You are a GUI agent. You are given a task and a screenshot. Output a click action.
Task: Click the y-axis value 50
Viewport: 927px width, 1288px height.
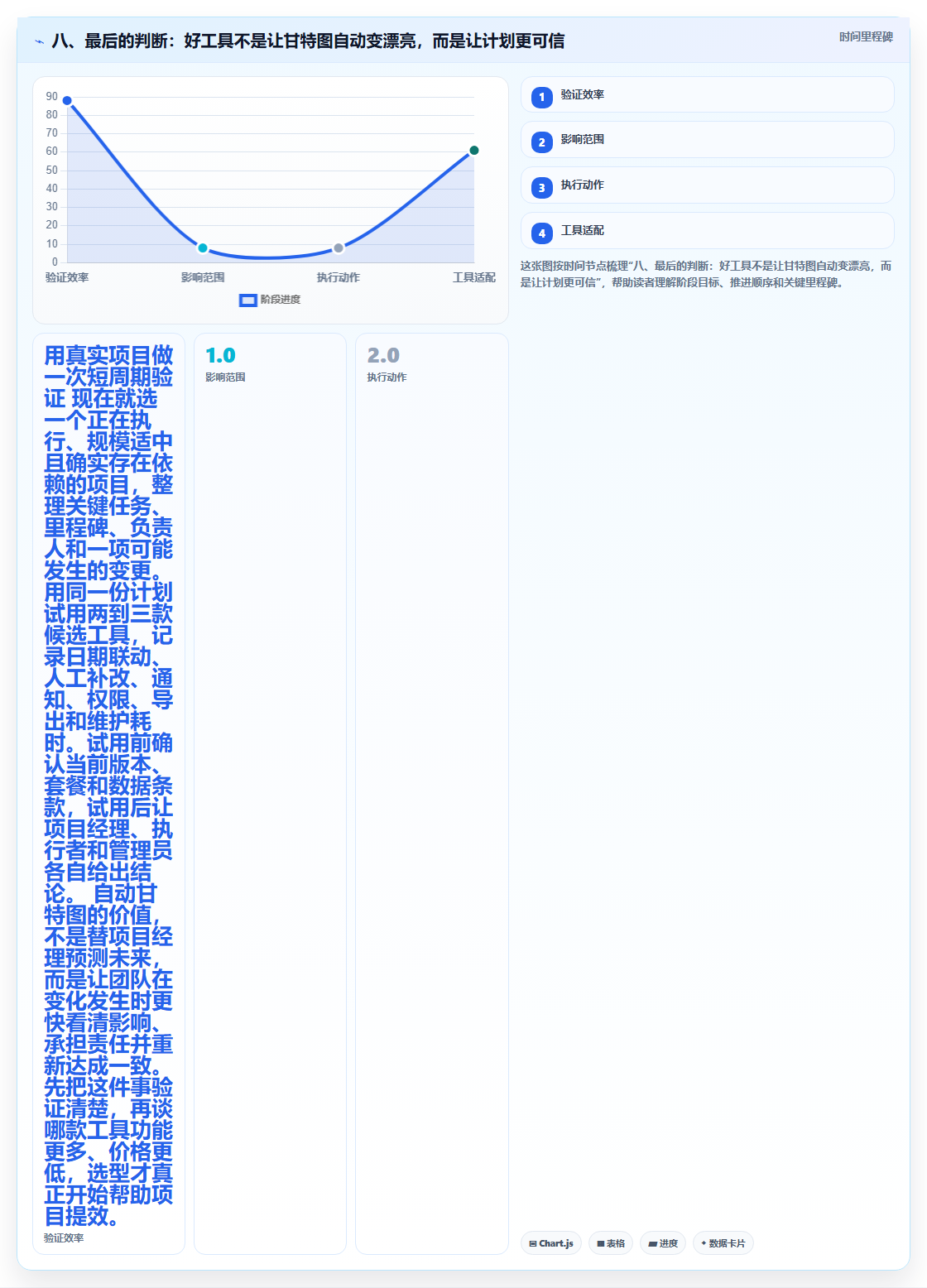pyautogui.click(x=52, y=171)
